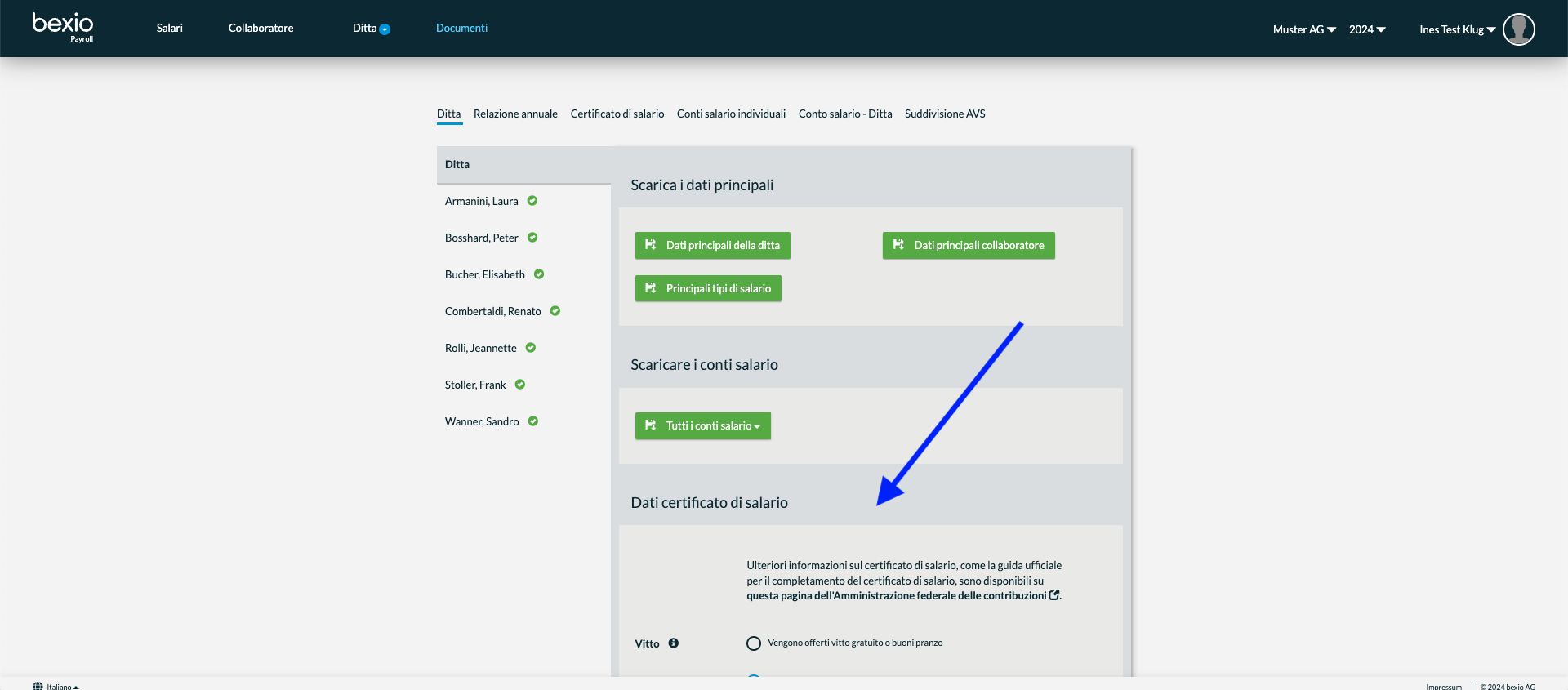The width and height of the screenshot is (1568, 690).
Task: Download Dati principali collaboratore
Action: [x=969, y=246]
